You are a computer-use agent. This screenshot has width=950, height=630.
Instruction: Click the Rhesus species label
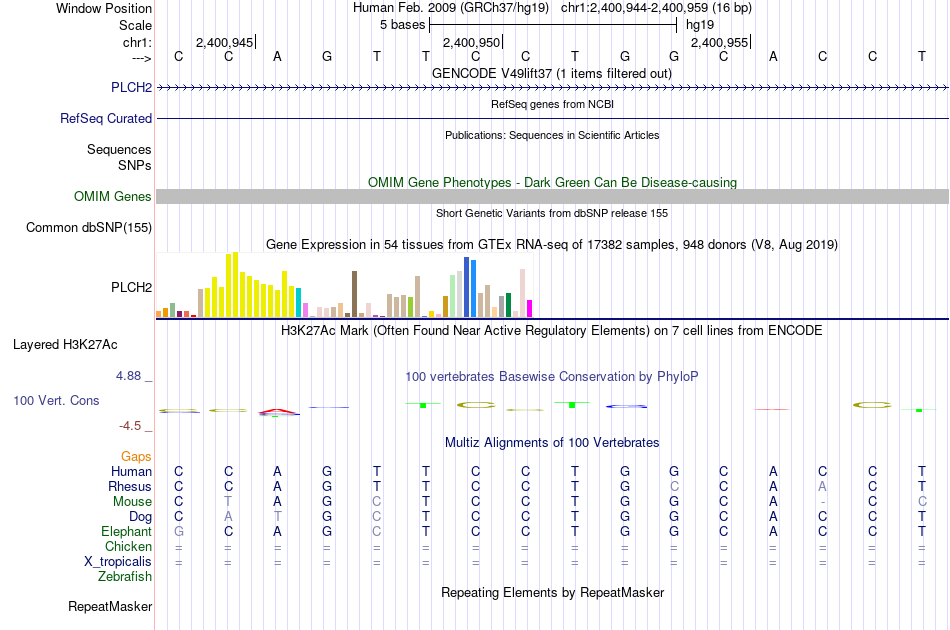click(x=130, y=486)
